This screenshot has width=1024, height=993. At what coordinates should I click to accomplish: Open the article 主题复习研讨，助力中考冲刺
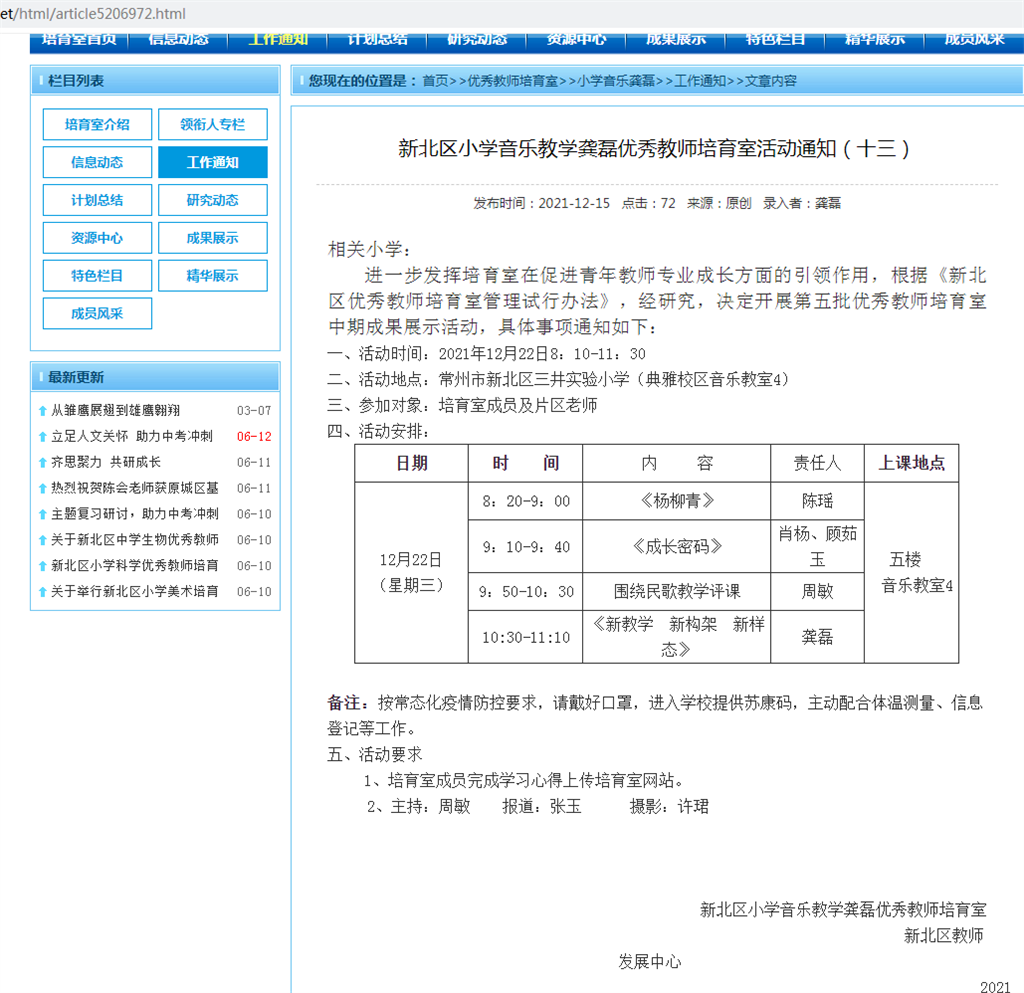135,514
